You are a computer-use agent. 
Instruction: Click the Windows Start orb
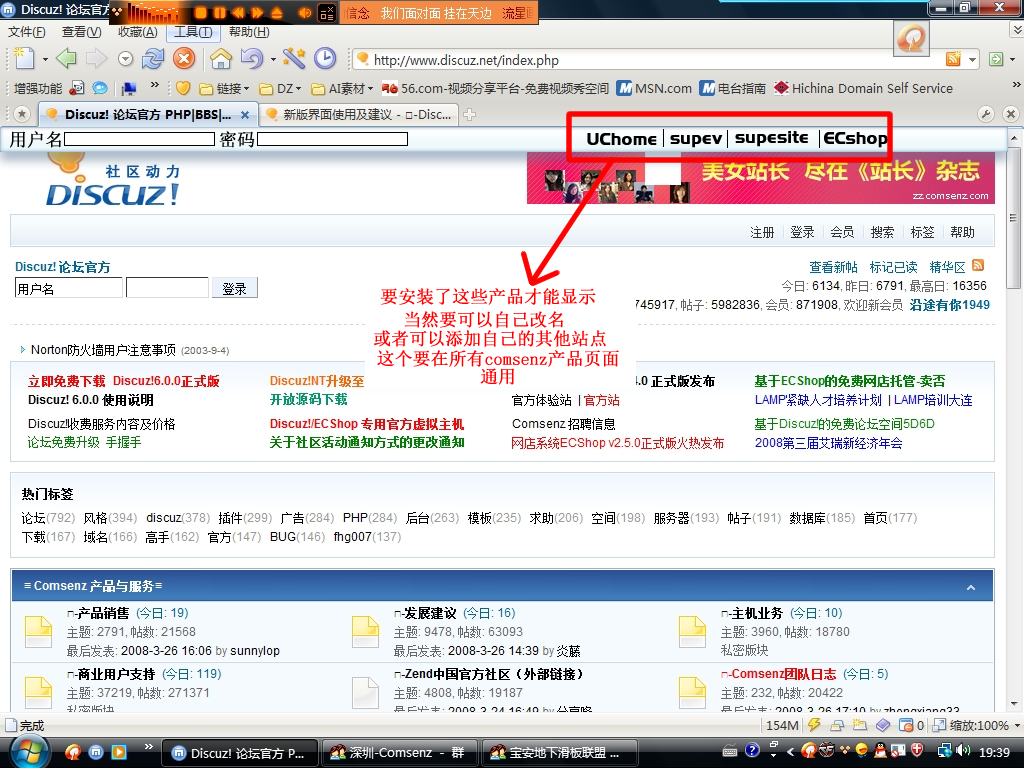tap(27, 752)
